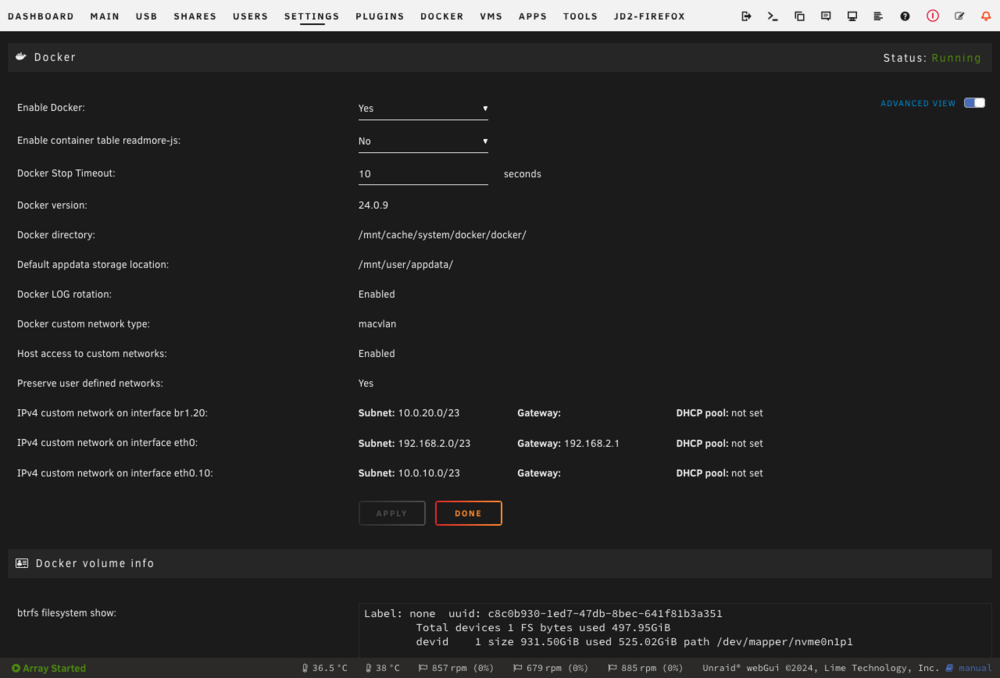Image resolution: width=1000 pixels, height=678 pixels.
Task: Open the system log lines icon
Action: 878,16
